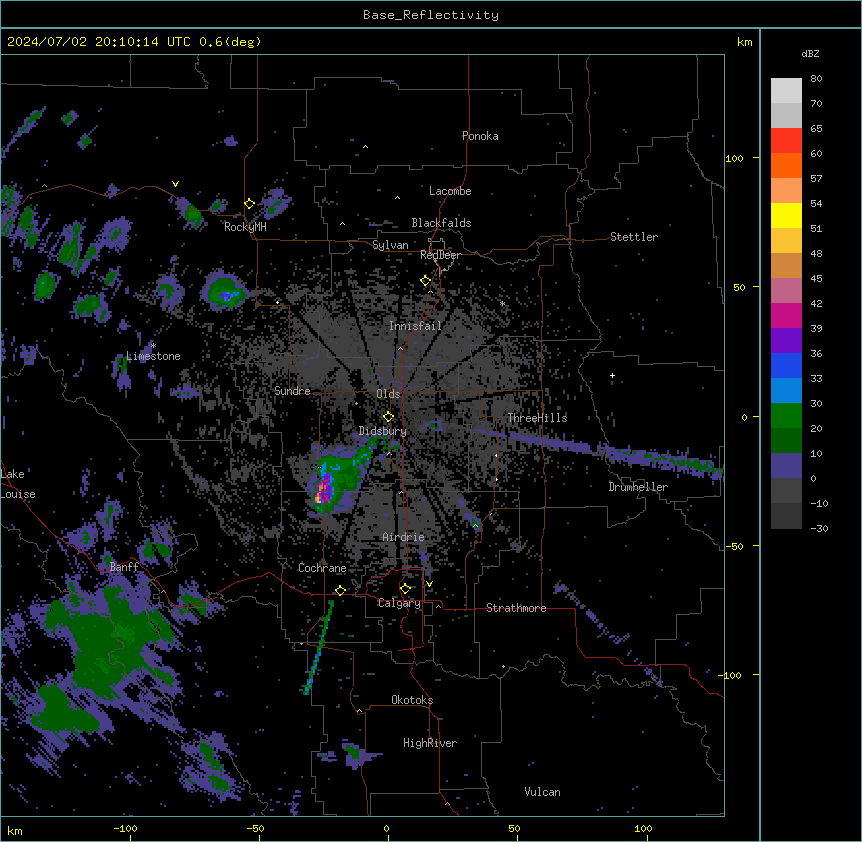
Task: Click the Sylvan label
Action: (x=390, y=245)
